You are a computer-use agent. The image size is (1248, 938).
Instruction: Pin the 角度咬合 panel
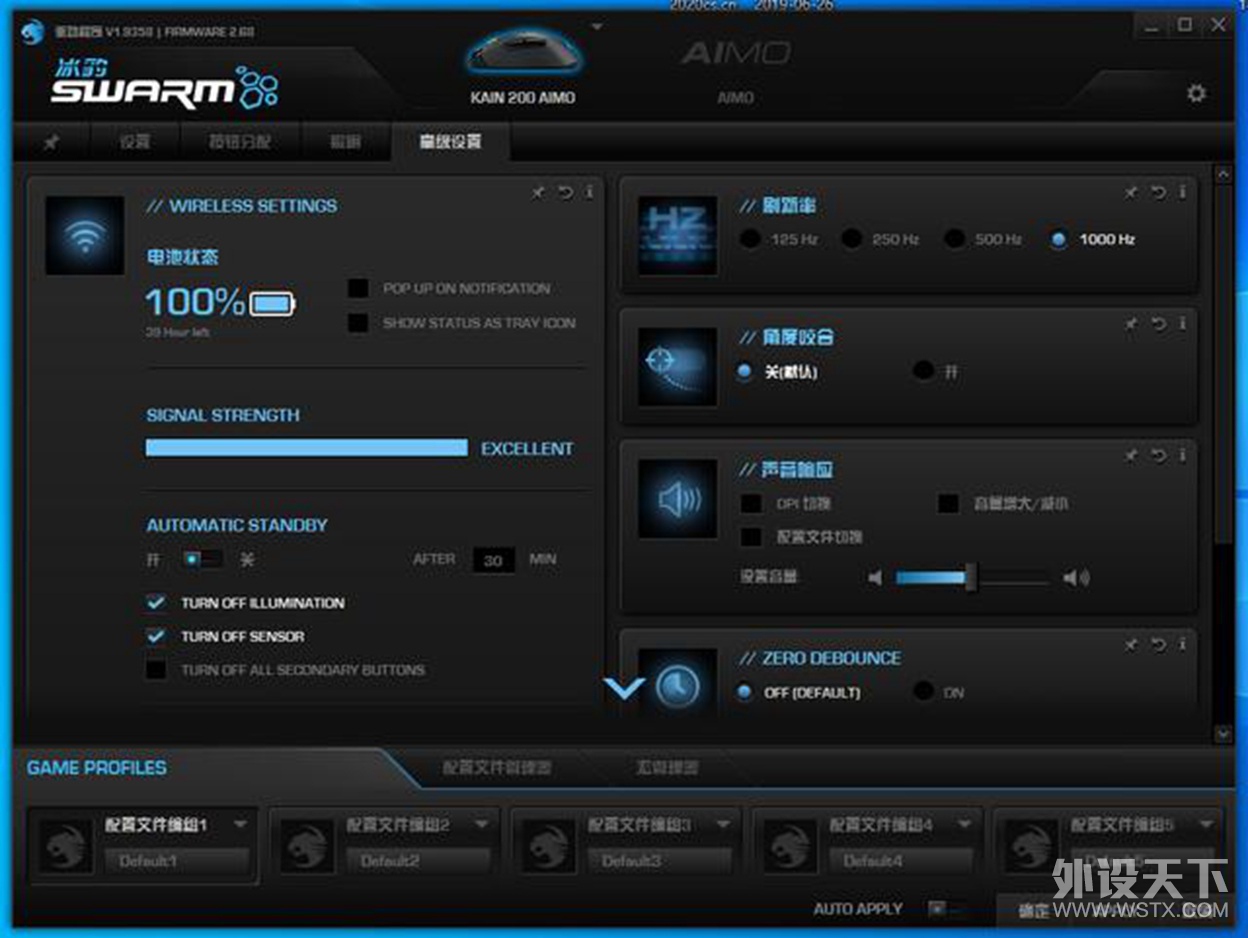pyautogui.click(x=1132, y=324)
